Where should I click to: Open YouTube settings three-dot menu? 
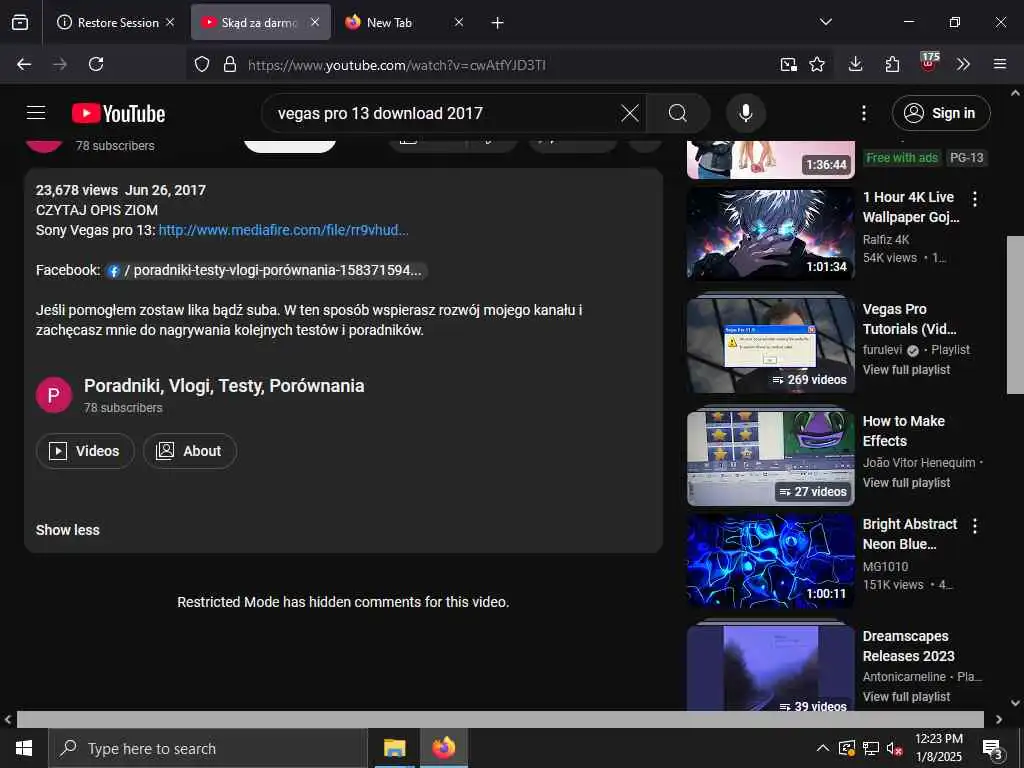863,113
